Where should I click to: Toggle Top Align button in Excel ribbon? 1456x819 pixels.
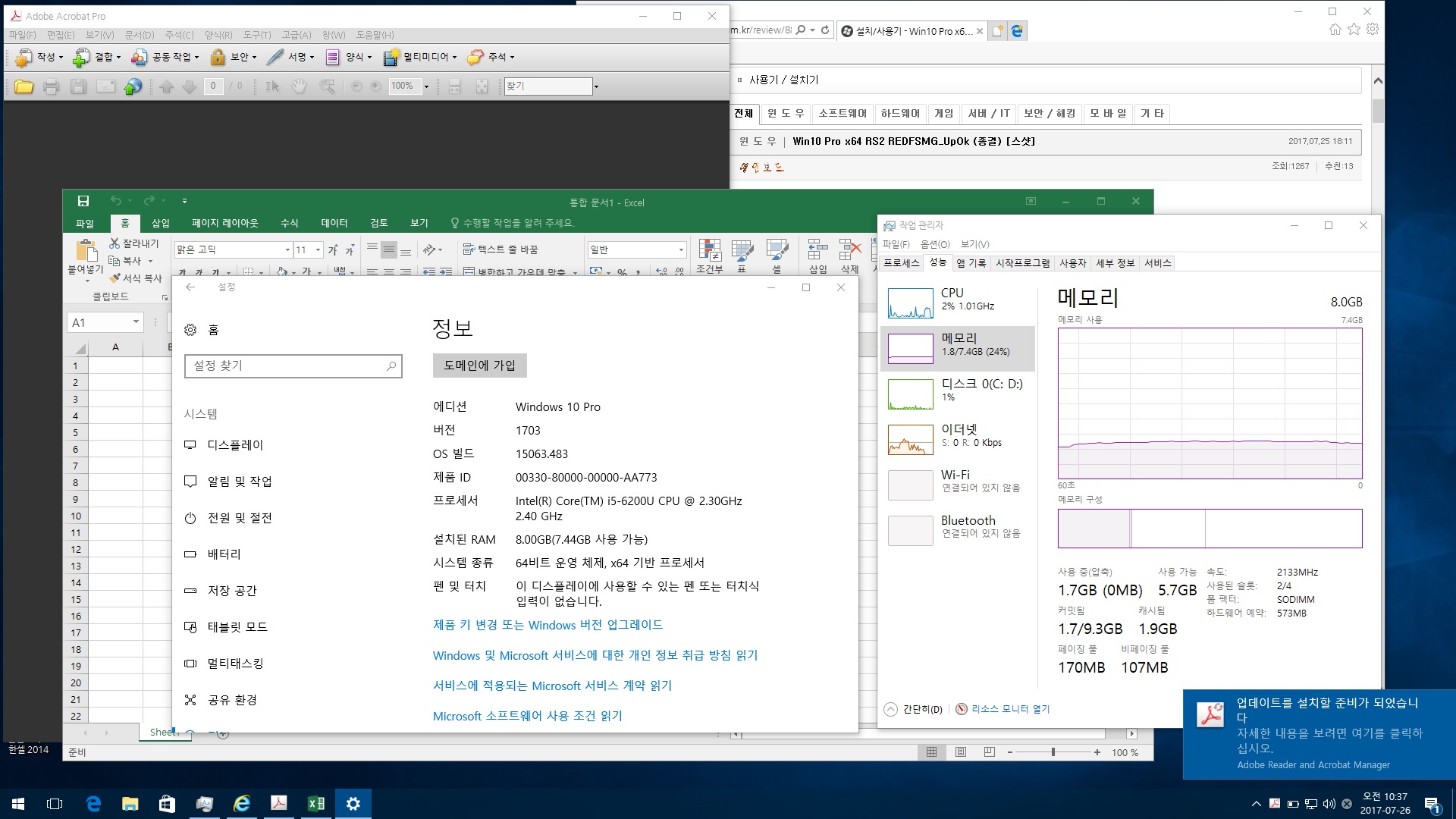point(372,249)
